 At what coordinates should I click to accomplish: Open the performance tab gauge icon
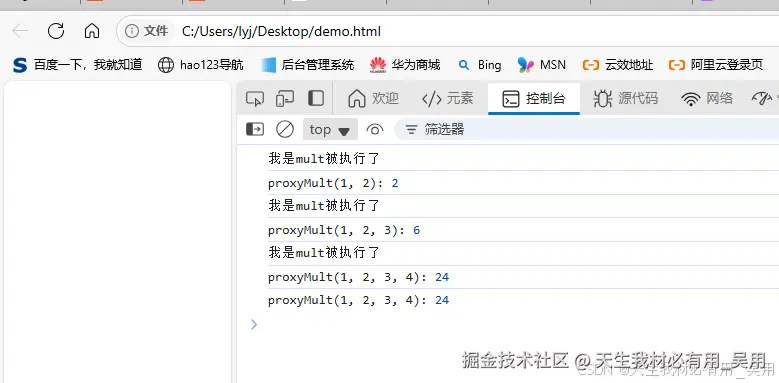pyautogui.click(x=762, y=98)
